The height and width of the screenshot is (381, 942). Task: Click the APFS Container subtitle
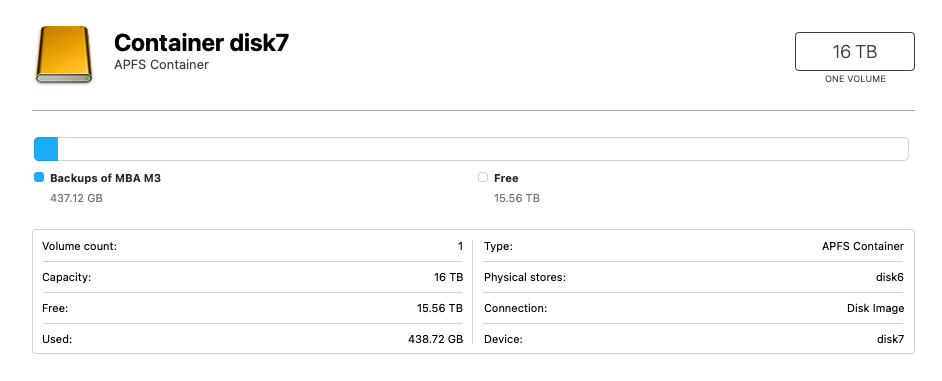(x=161, y=65)
